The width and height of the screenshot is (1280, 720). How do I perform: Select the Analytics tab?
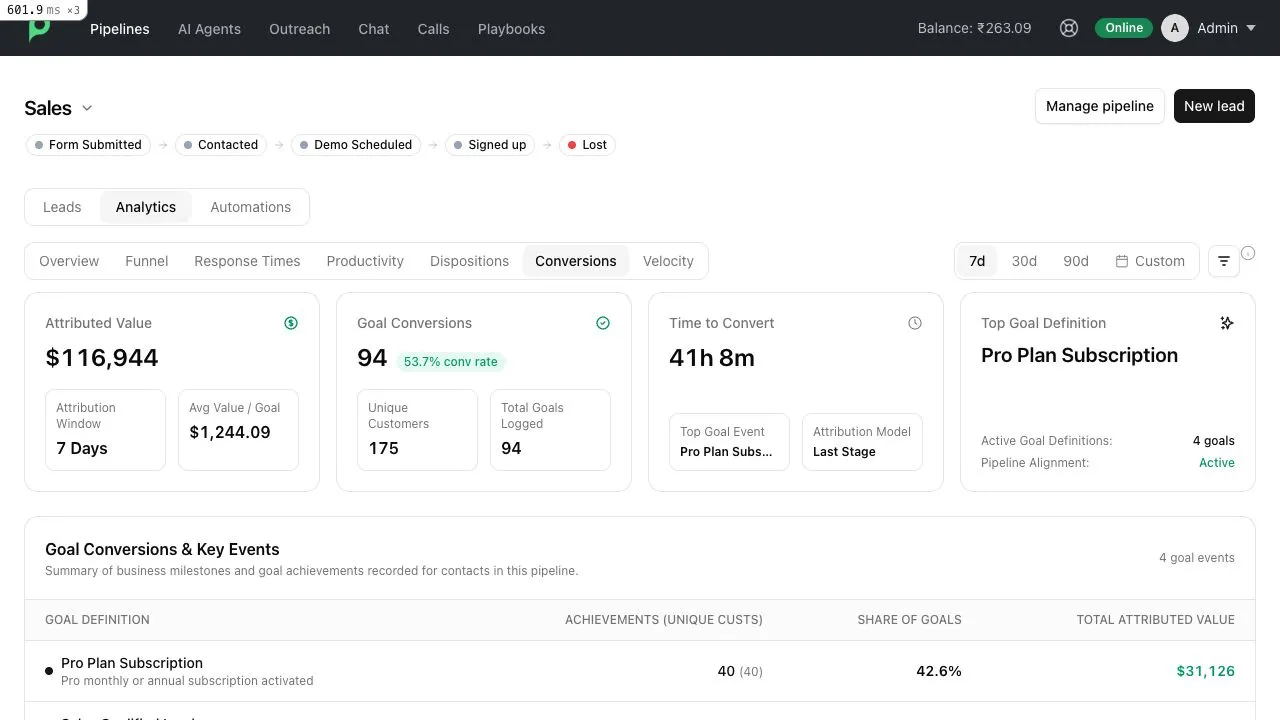[146, 207]
